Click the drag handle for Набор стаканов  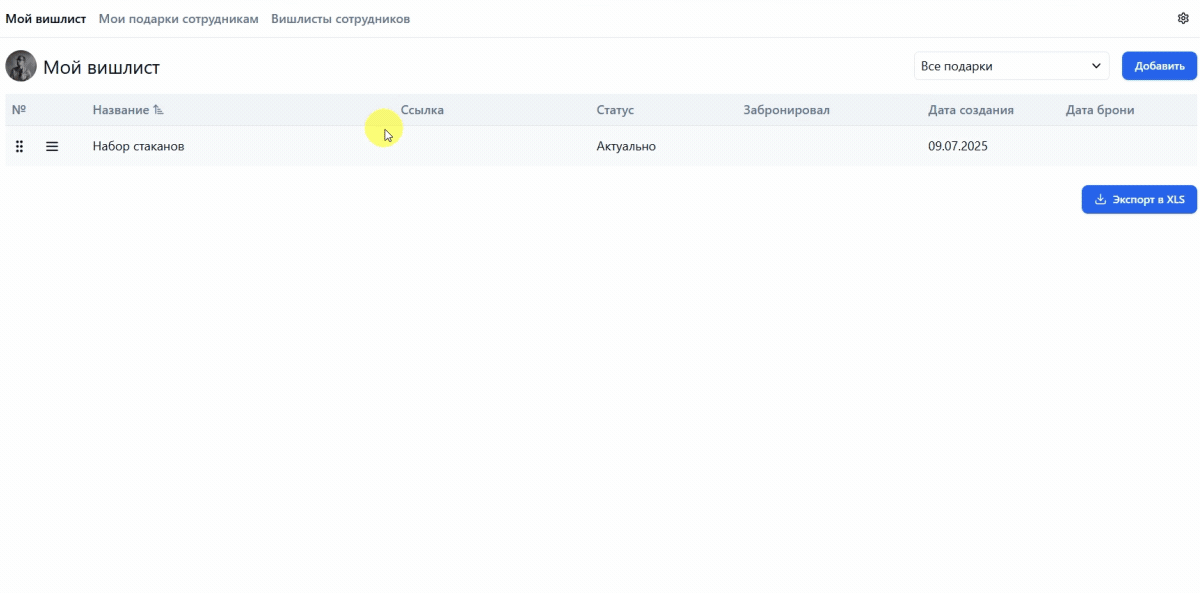(x=19, y=146)
